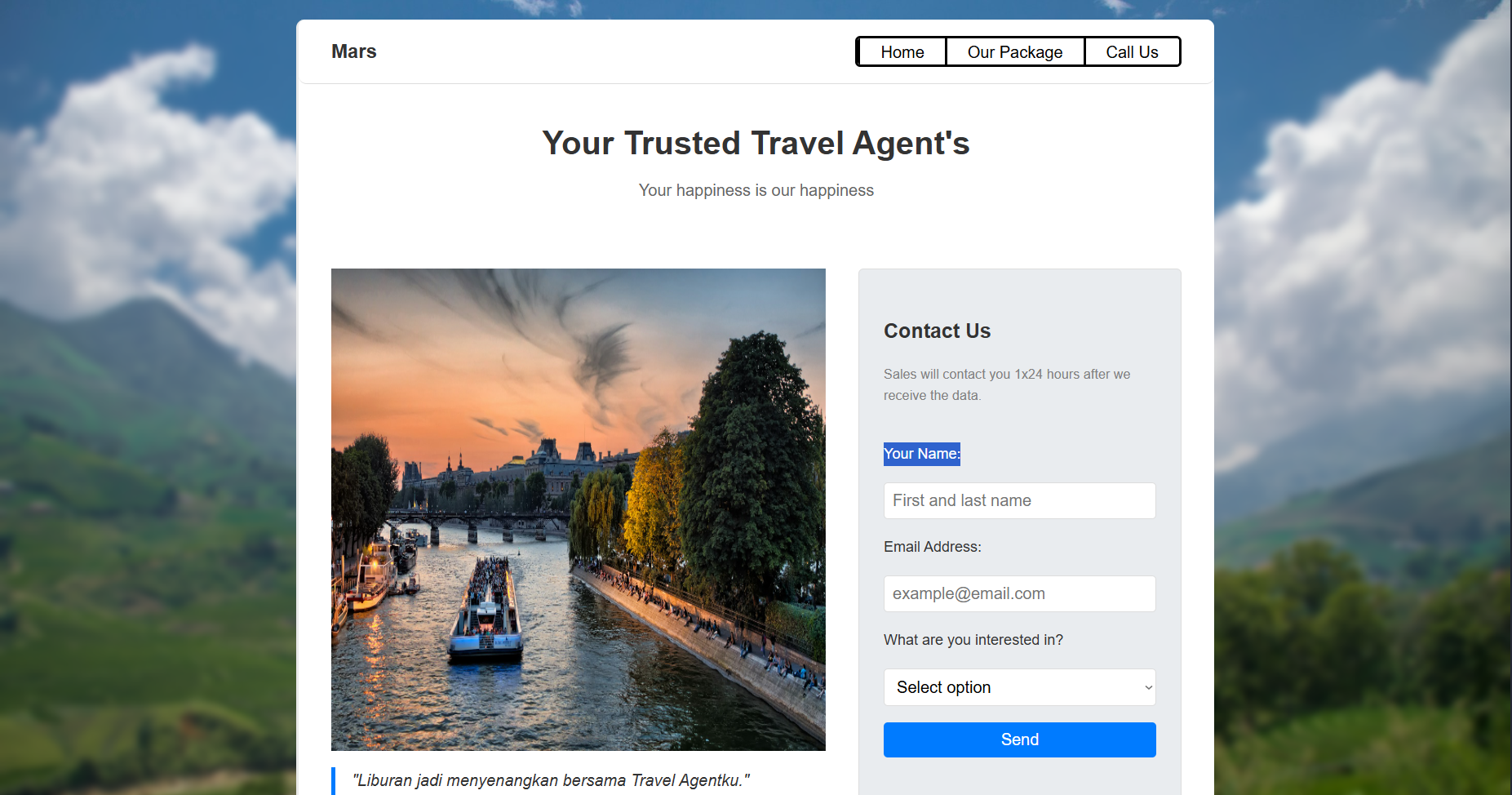The image size is (1512, 795).
Task: Select the Call Us navigation link
Action: [x=1132, y=52]
